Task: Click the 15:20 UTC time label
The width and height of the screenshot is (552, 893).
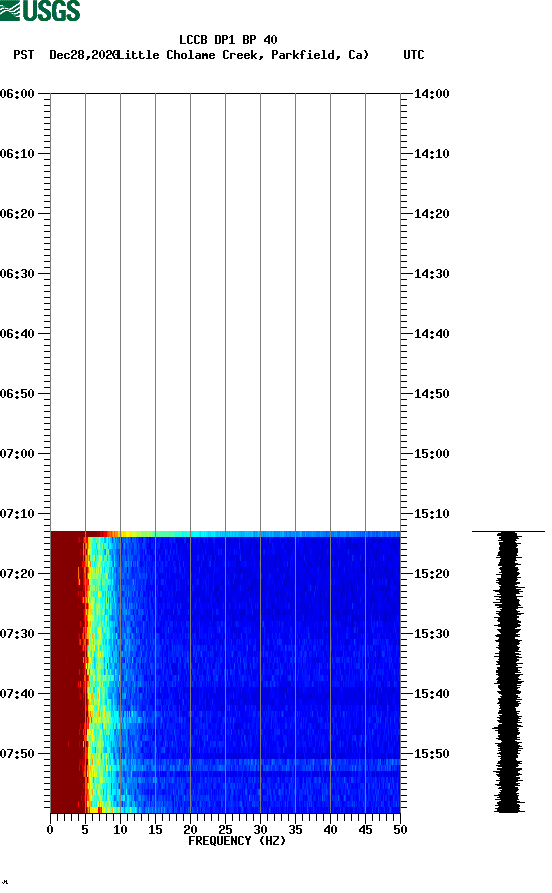Action: pos(431,574)
